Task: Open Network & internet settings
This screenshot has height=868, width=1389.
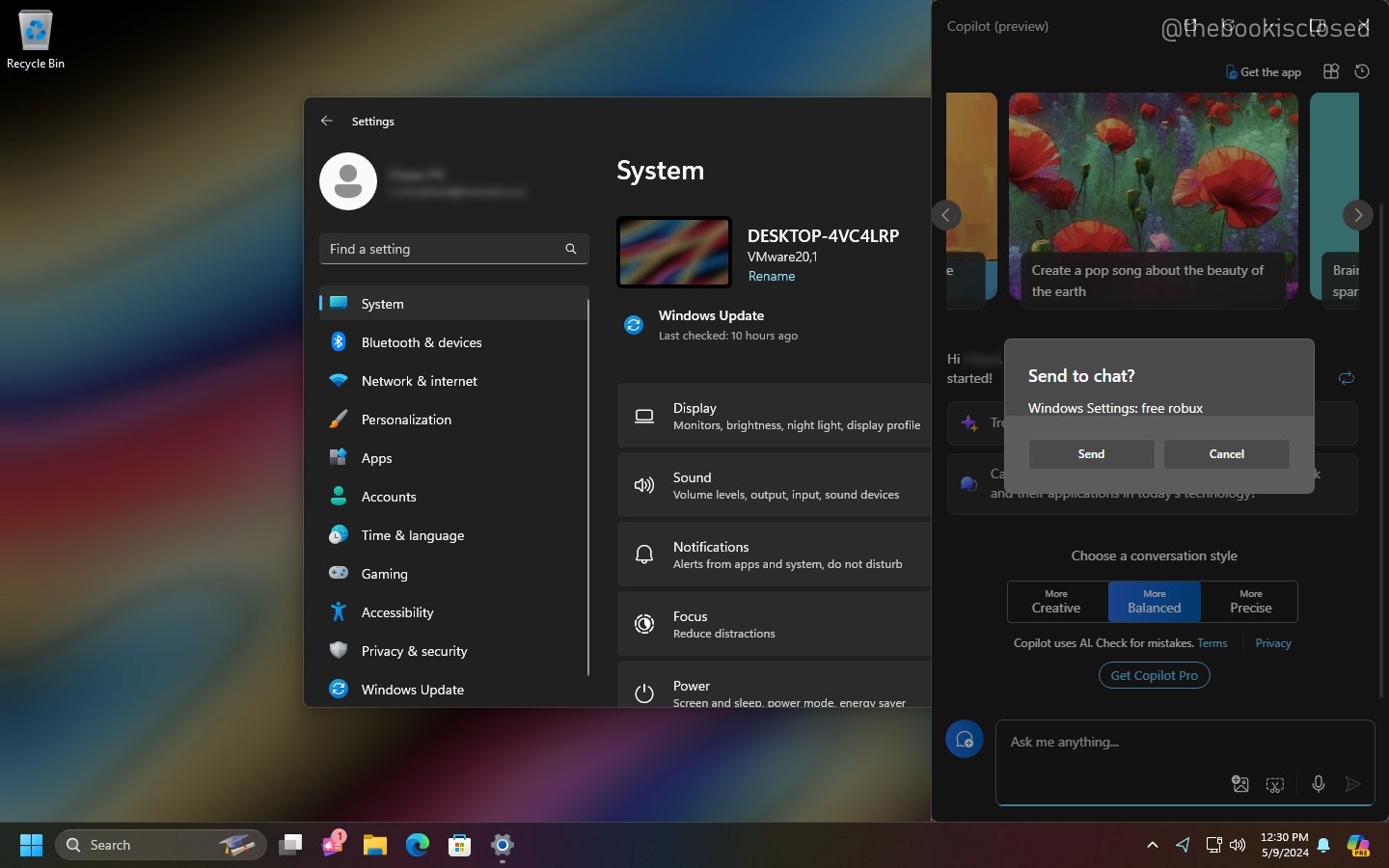Action: tap(453, 381)
